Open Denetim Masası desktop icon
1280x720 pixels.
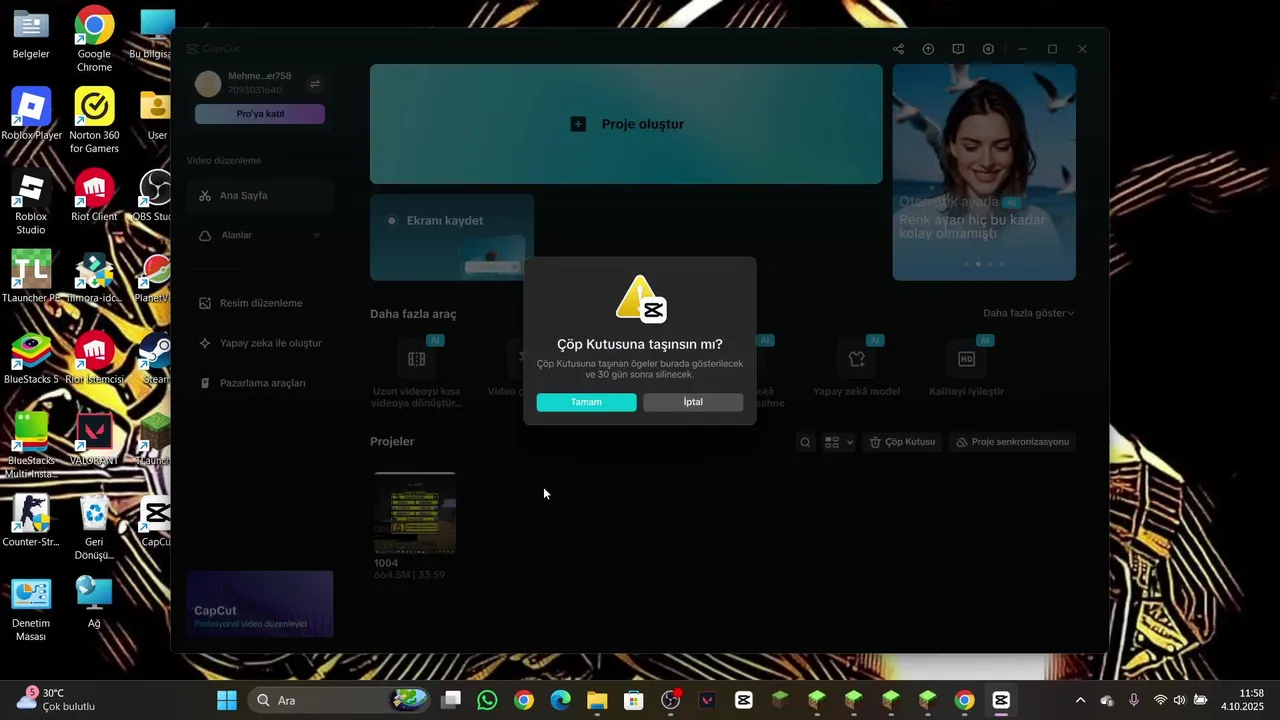click(31, 609)
